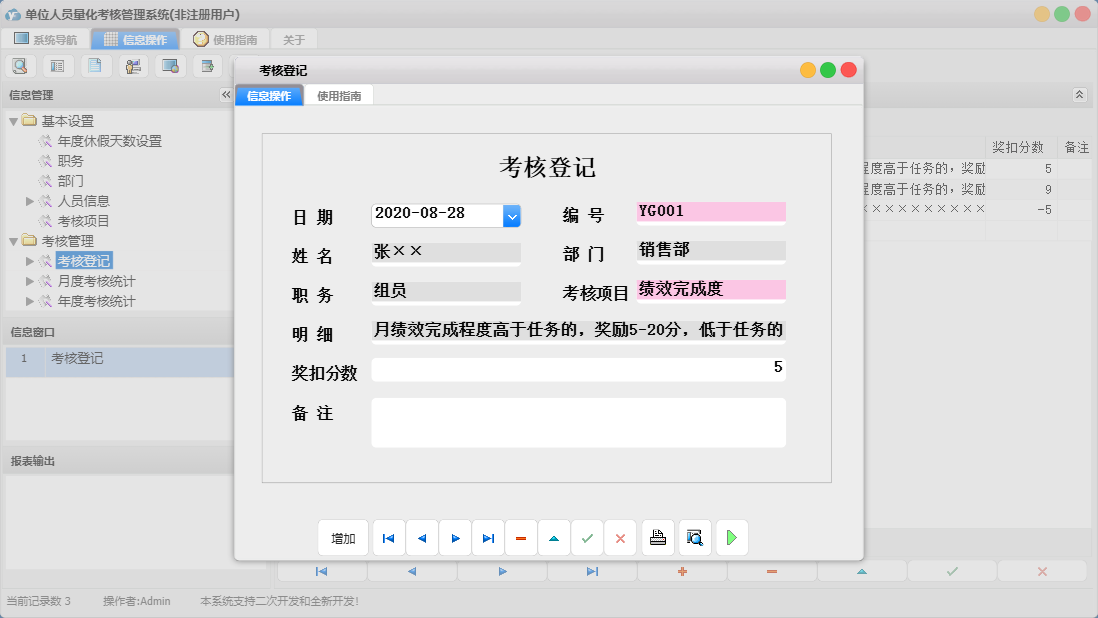
Task: Click the print icon in the 考核登记 dialog
Action: point(658,537)
